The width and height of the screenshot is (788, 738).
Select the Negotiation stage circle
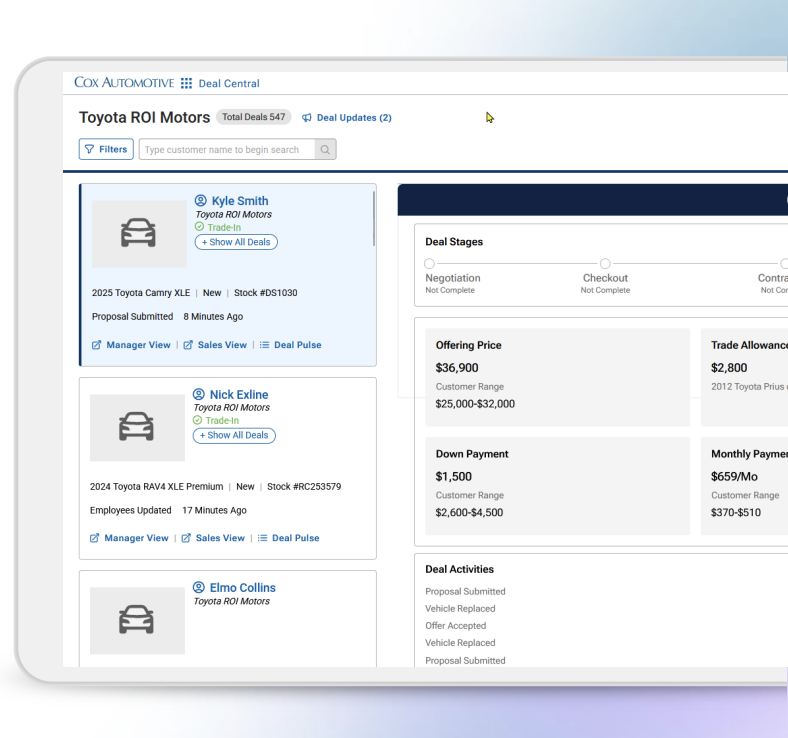429,264
